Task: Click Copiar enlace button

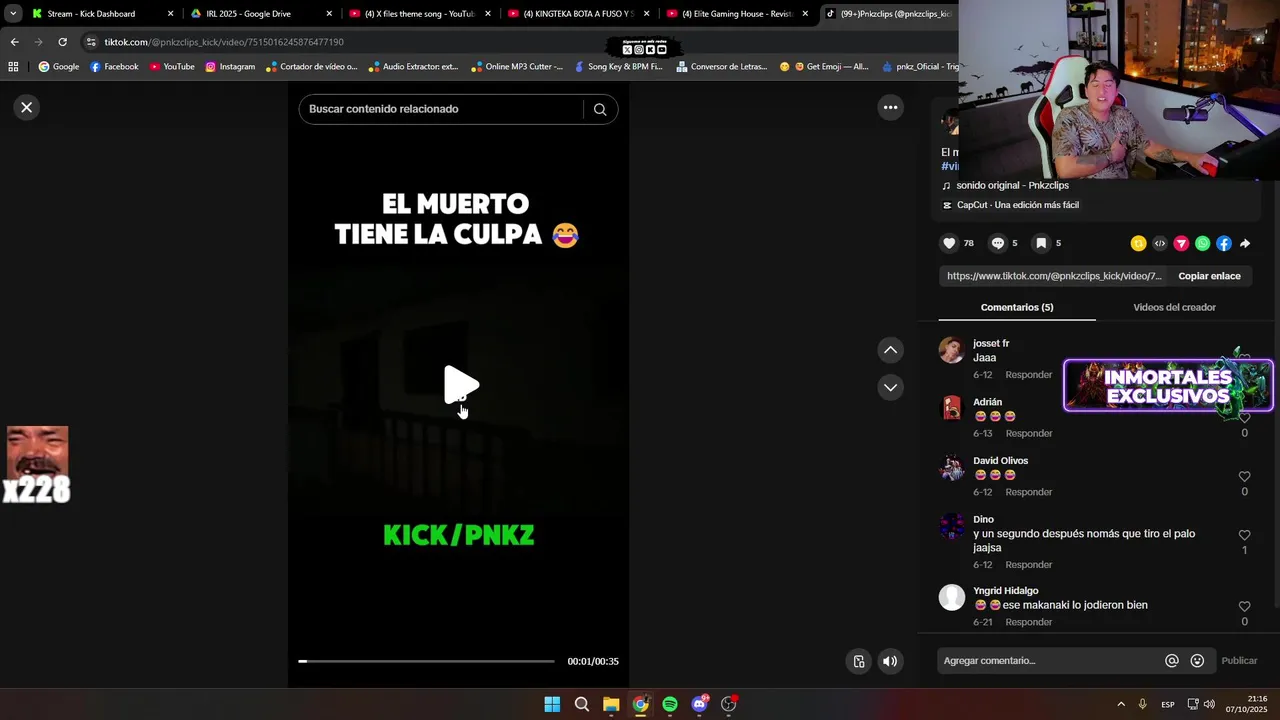Action: [1209, 276]
